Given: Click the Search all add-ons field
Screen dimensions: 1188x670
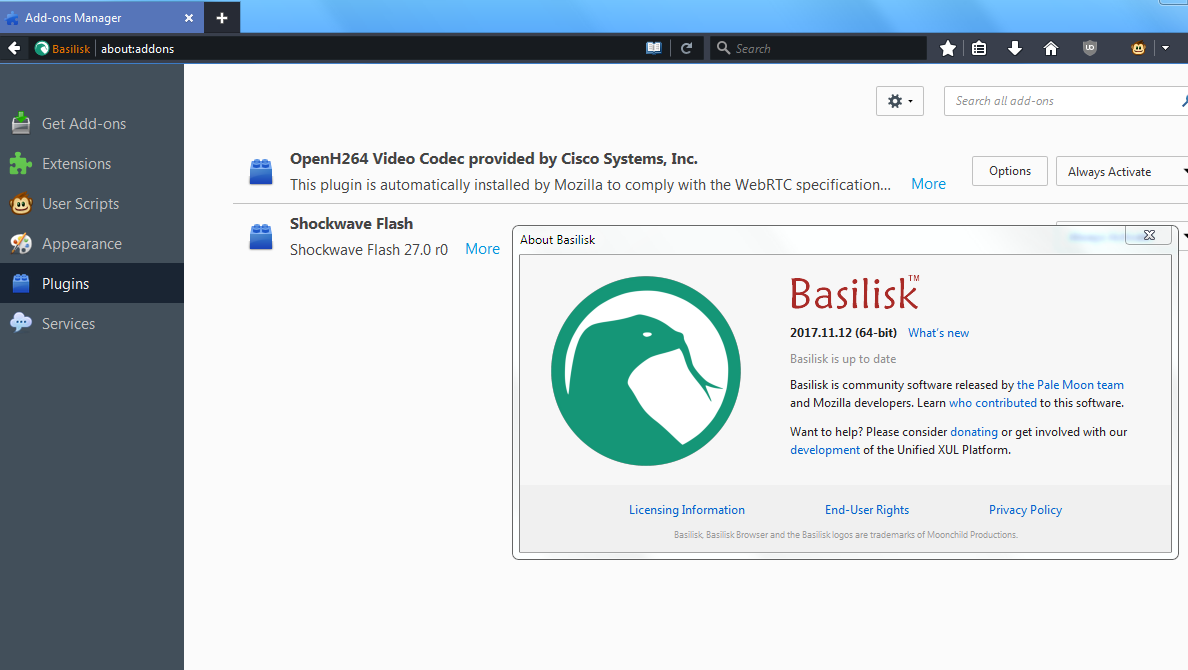Looking at the screenshot, I should (x=1060, y=101).
